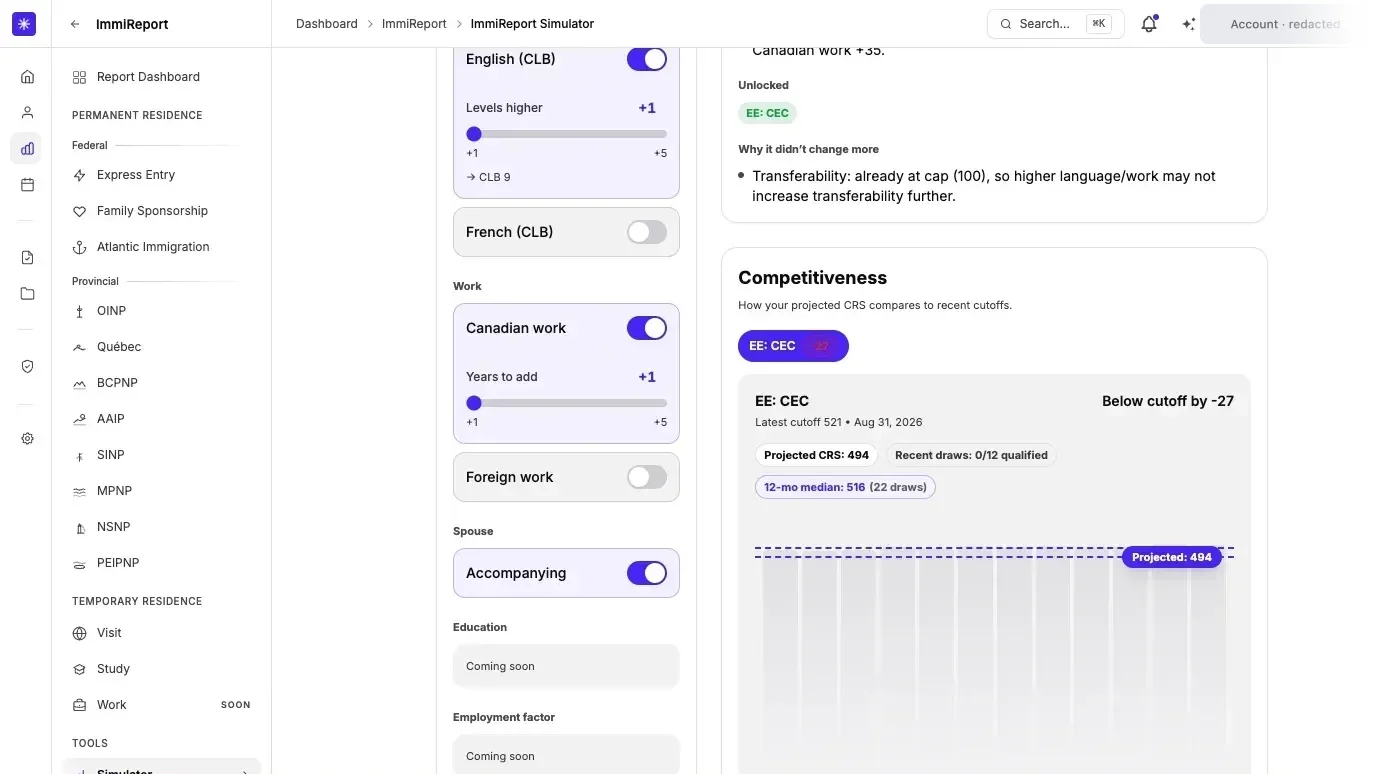Click the home icon in left rail
This screenshot has width=1383, height=774.
[x=27, y=77]
